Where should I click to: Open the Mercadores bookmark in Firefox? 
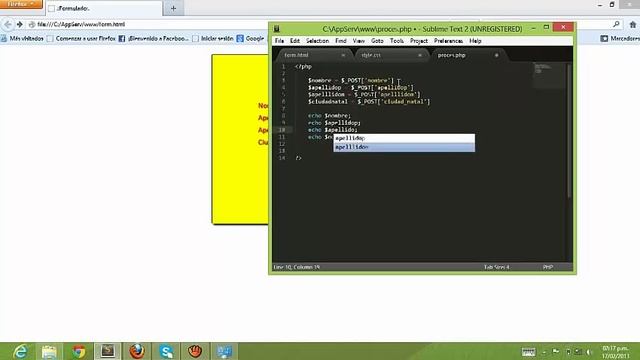click(620, 38)
